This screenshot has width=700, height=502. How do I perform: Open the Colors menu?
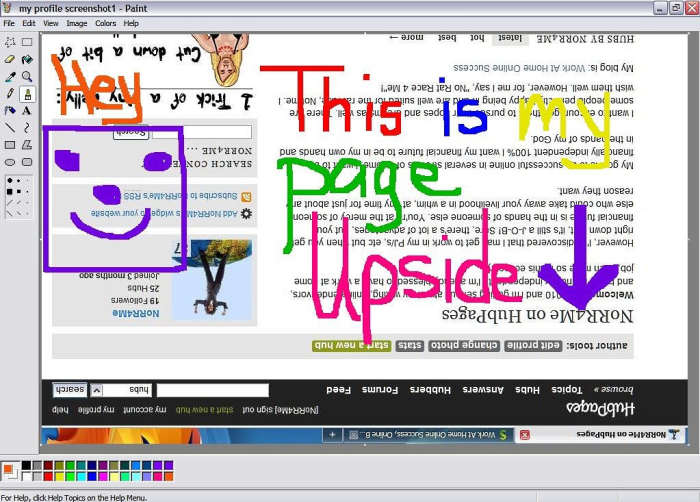point(105,23)
